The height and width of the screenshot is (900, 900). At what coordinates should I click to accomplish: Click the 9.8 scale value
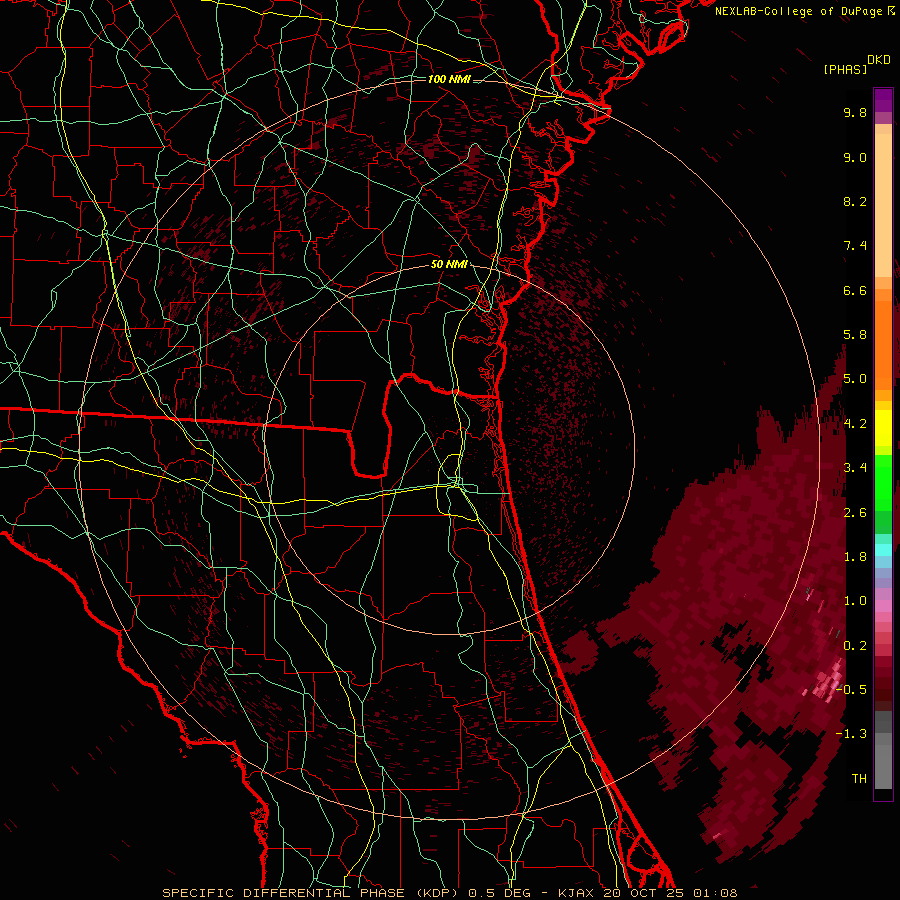click(855, 112)
